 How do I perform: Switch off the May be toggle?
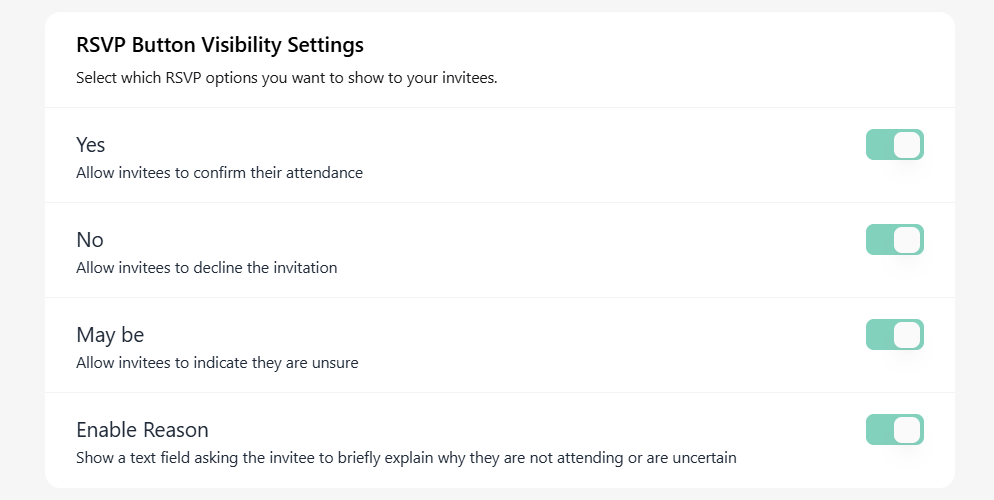(894, 335)
